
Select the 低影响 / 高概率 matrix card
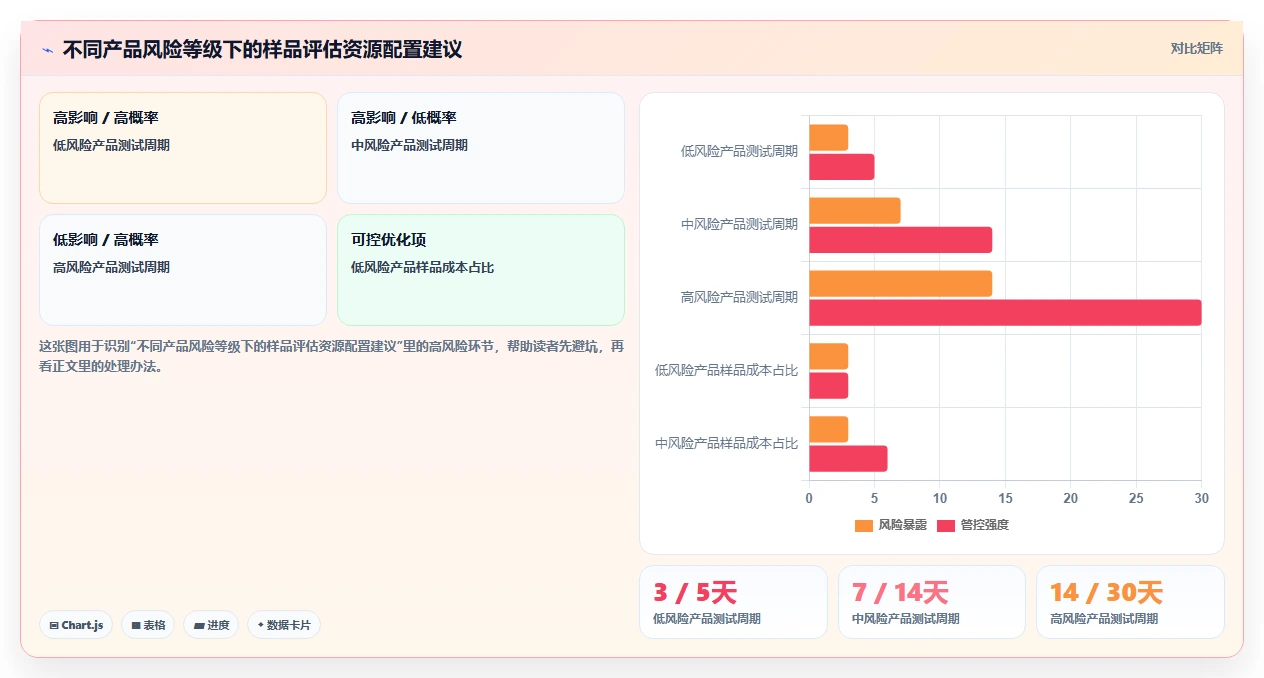click(x=183, y=270)
